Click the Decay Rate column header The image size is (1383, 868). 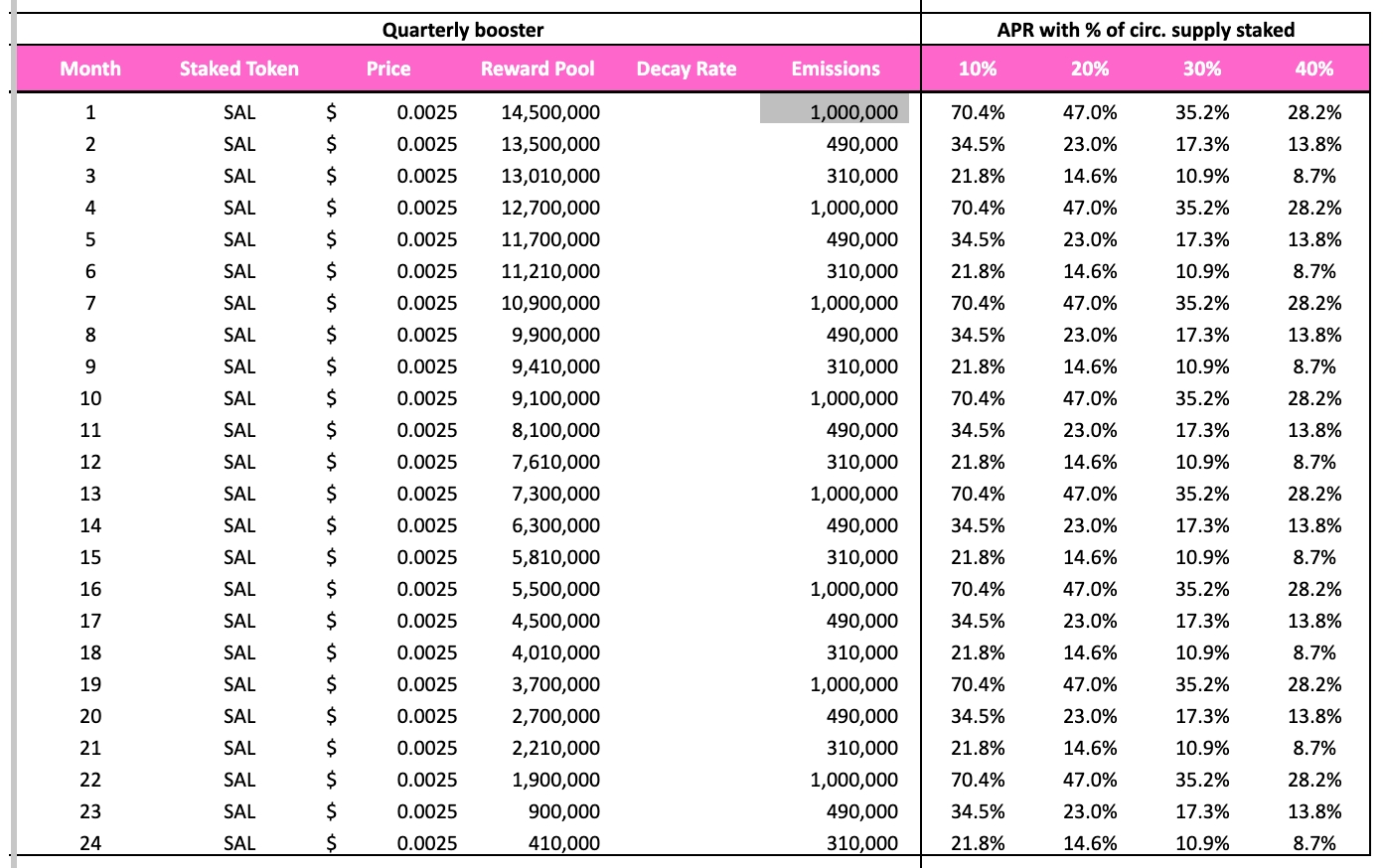(x=687, y=69)
